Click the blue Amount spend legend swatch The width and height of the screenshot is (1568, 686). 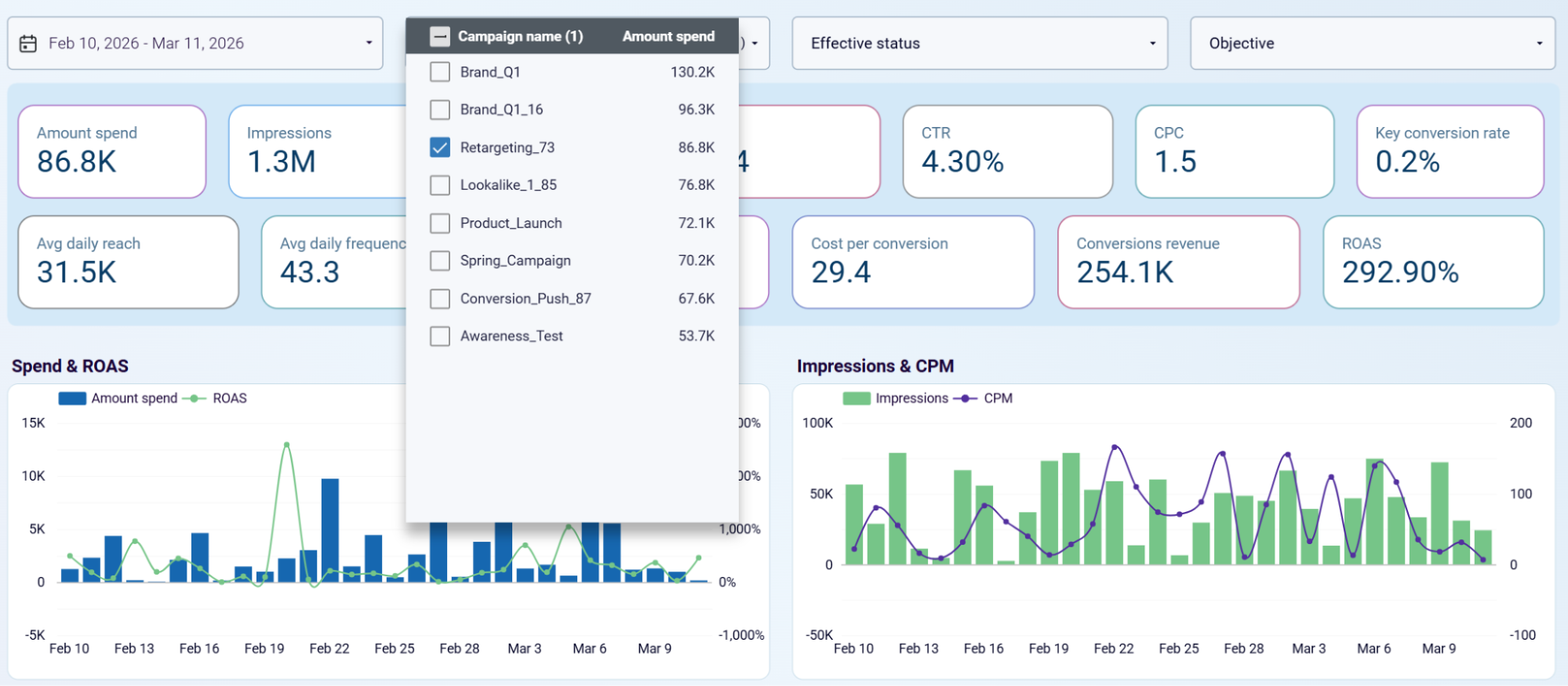(72, 398)
